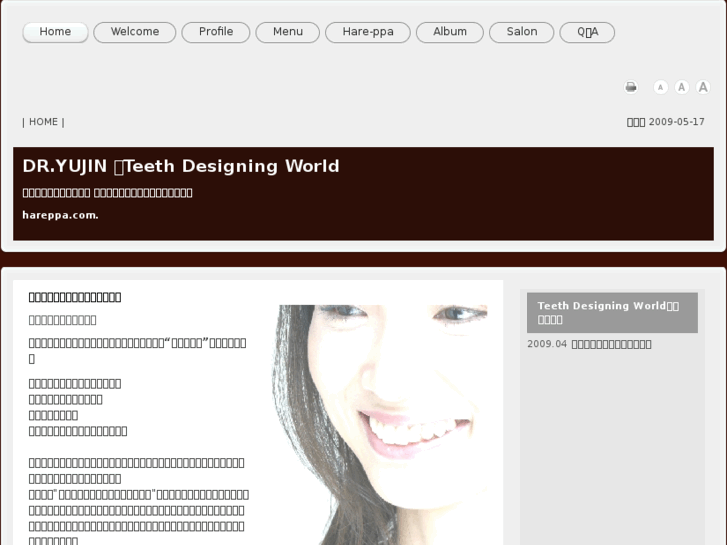Open the Q&A page
The width and height of the screenshot is (727, 545).
pos(587,32)
